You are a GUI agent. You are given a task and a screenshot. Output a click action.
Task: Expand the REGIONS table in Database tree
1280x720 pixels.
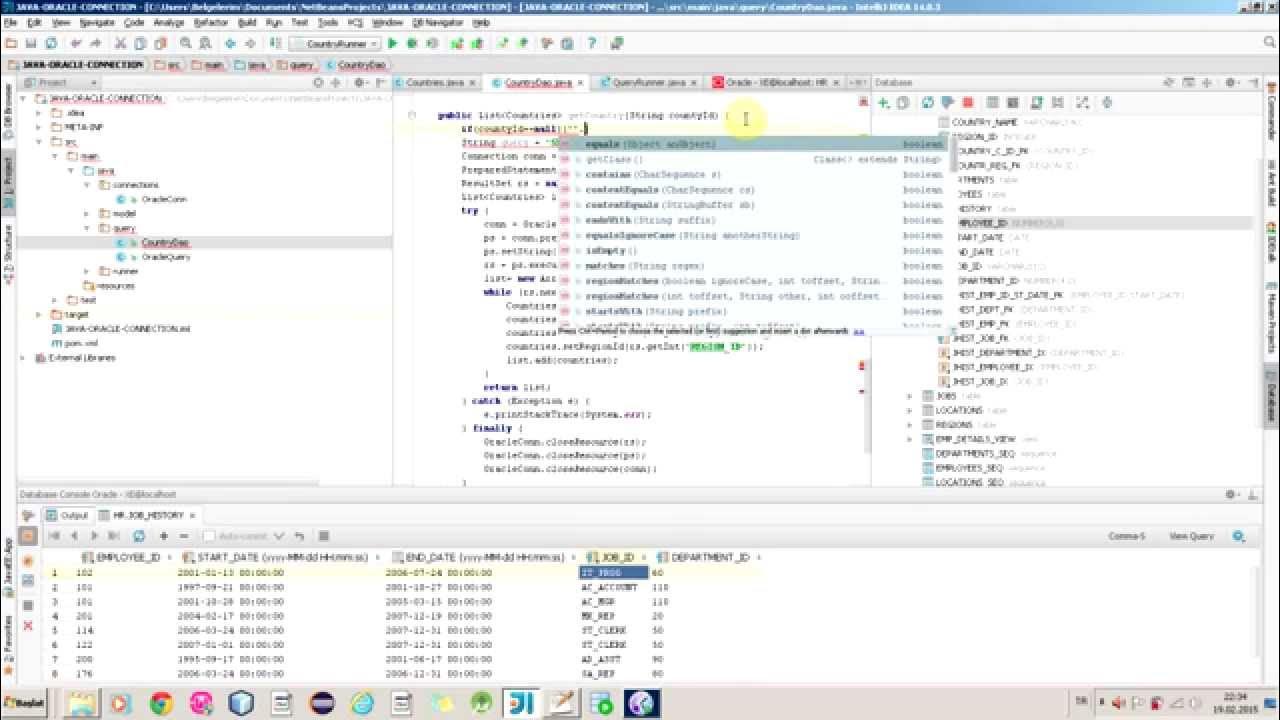click(x=909, y=424)
